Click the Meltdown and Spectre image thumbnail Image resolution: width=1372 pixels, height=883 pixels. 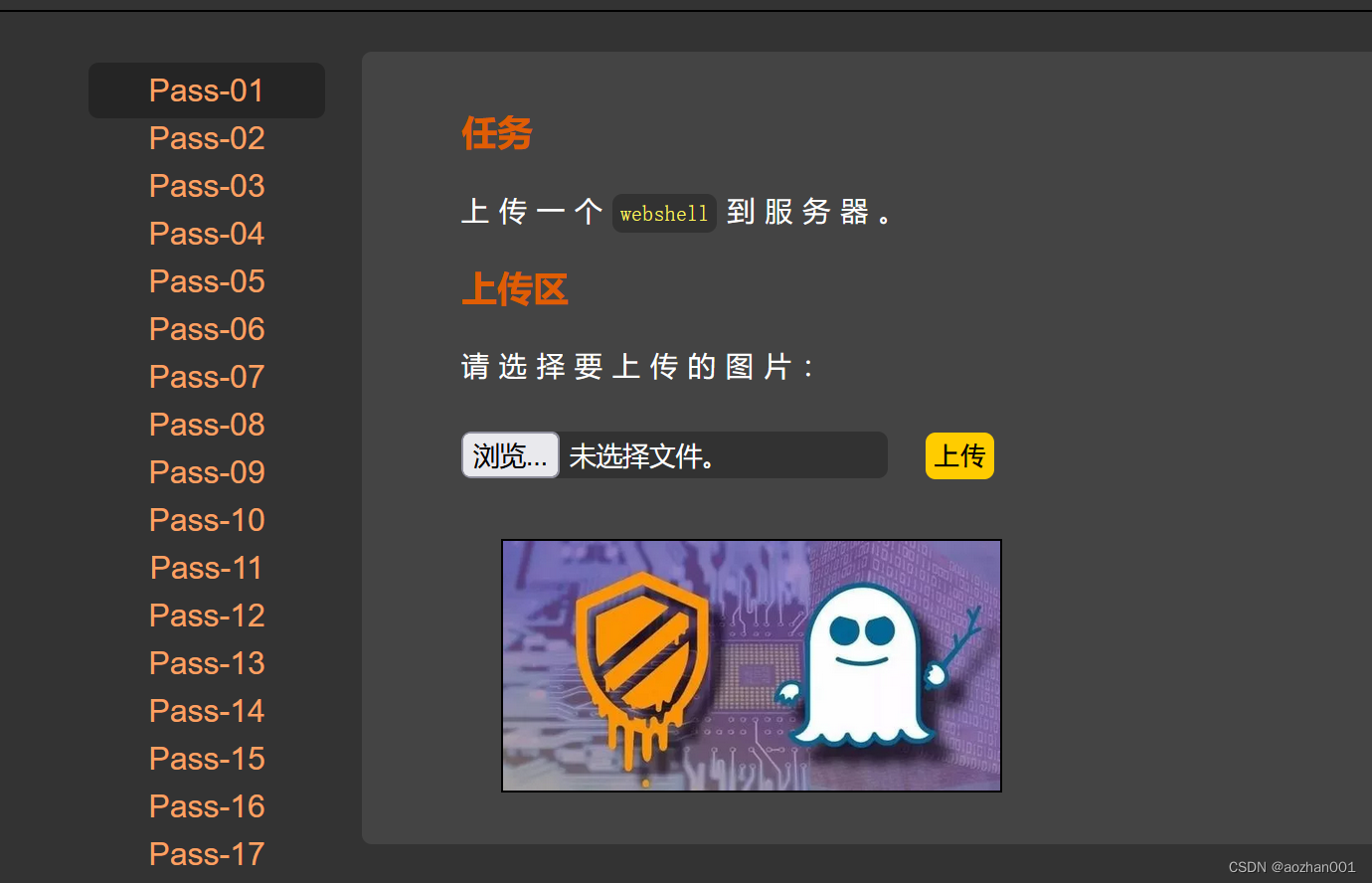click(752, 665)
